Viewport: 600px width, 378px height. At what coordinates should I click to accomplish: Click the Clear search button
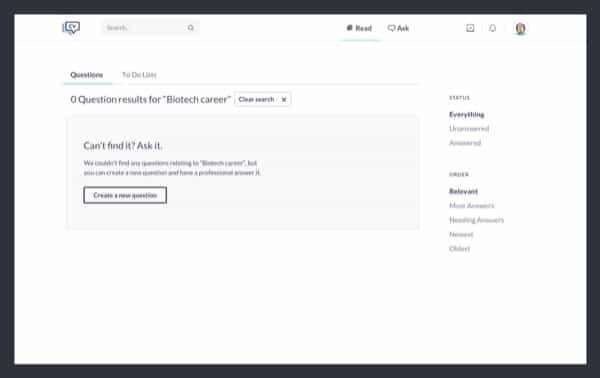[262, 99]
